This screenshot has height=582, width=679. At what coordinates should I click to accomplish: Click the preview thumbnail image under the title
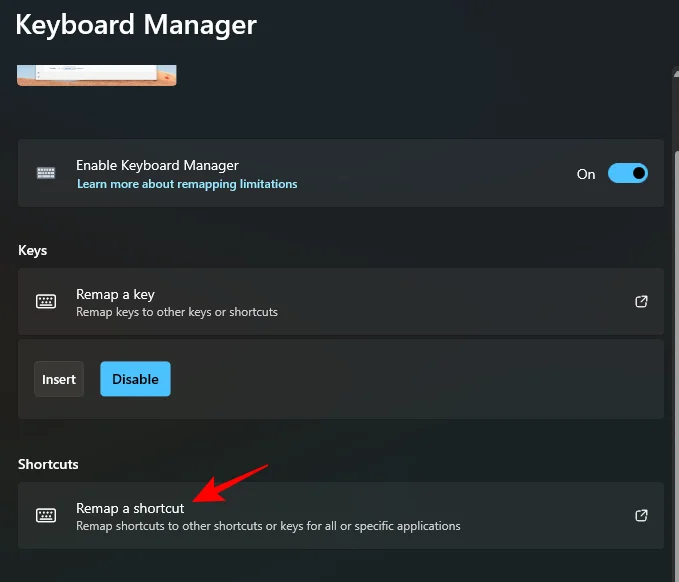(x=97, y=75)
